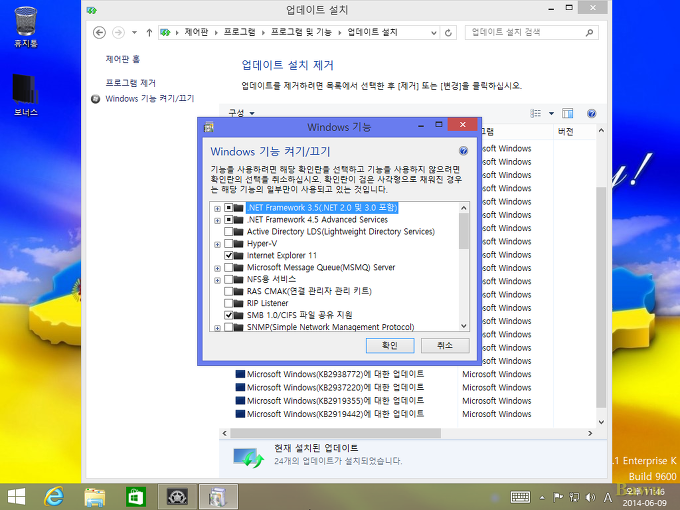Screen dimensions: 680x510
Task: Click the update list horizontal scrollbar
Action: click(336, 433)
